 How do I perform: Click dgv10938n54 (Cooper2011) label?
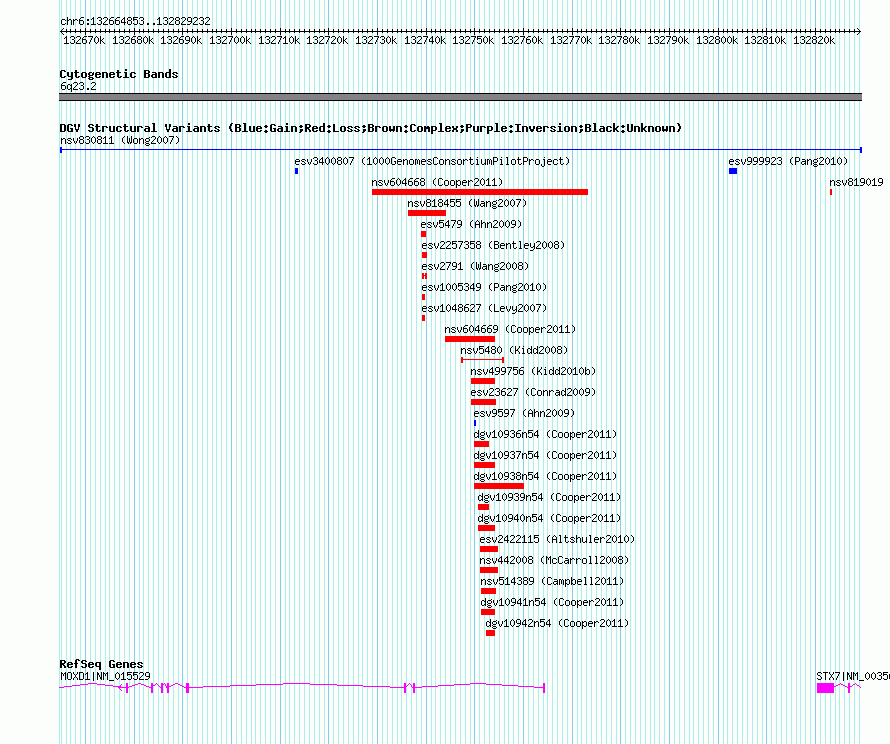[x=545, y=476]
